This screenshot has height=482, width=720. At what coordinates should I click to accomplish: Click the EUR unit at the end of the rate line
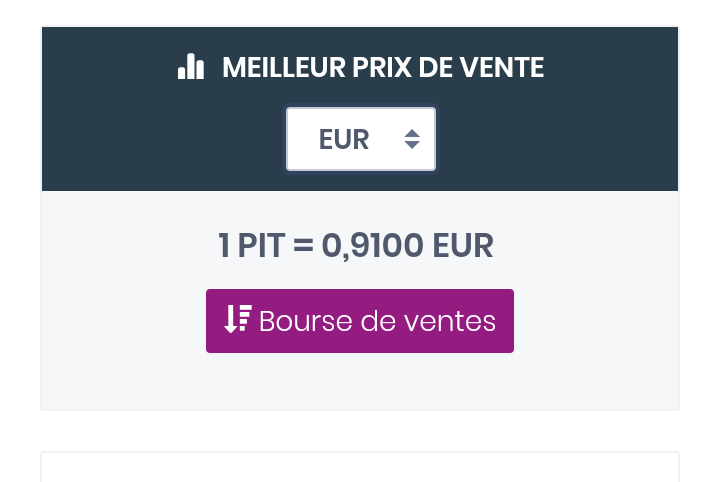pos(463,246)
